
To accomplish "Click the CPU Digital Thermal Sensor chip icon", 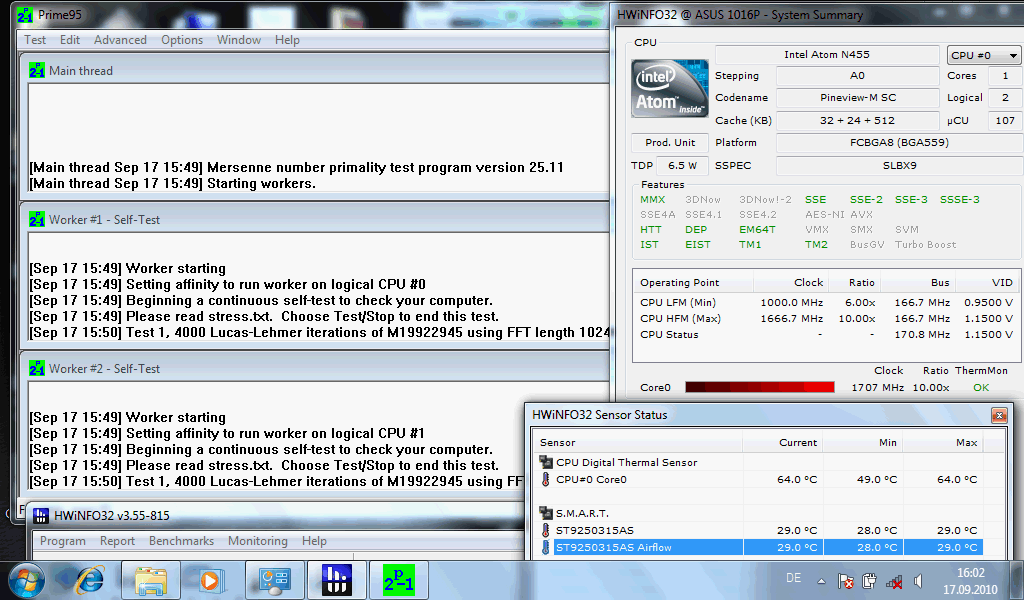I will (x=546, y=462).
